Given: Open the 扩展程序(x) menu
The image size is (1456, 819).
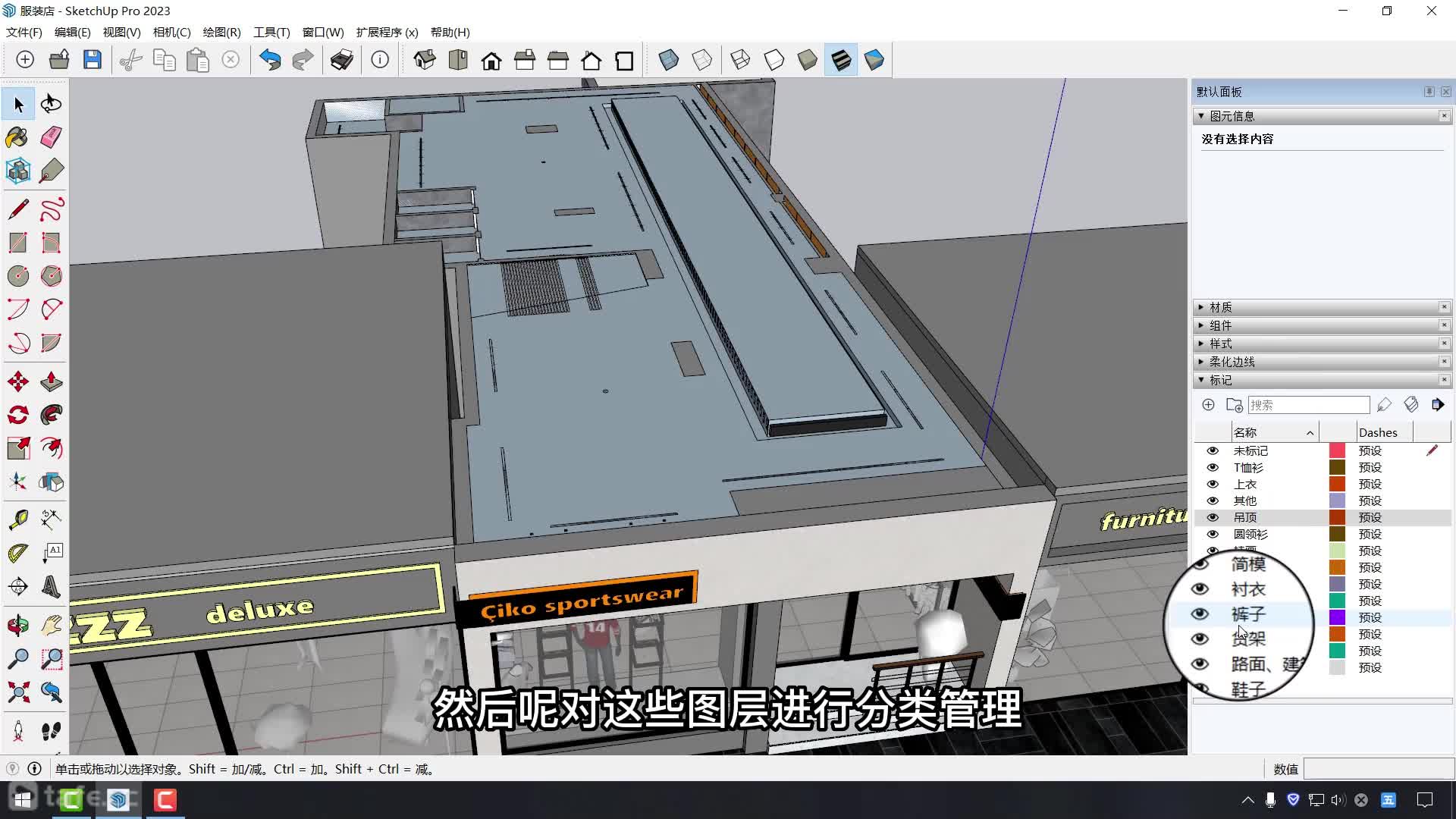Looking at the screenshot, I should (x=388, y=33).
